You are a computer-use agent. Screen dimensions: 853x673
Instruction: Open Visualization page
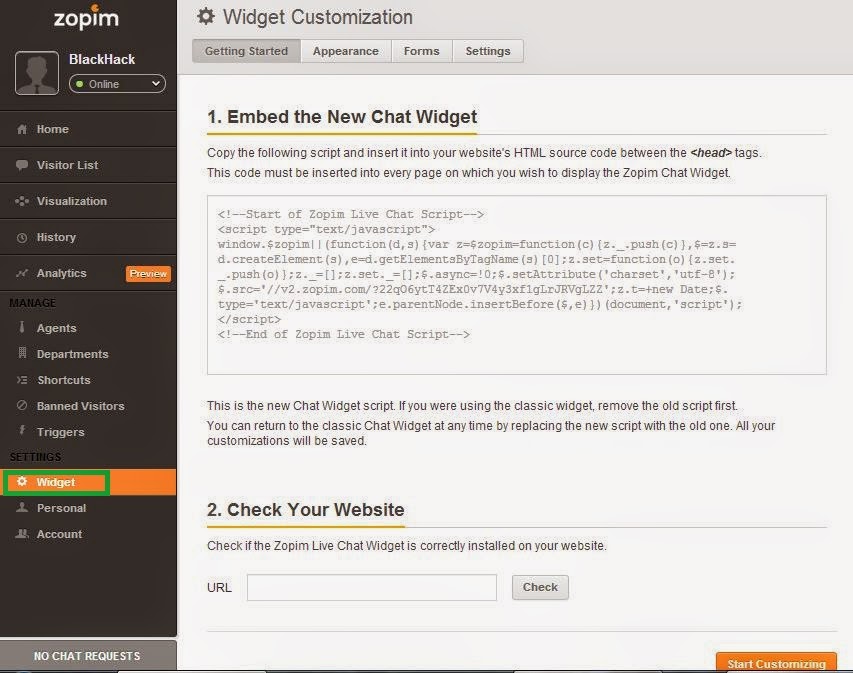[88, 201]
